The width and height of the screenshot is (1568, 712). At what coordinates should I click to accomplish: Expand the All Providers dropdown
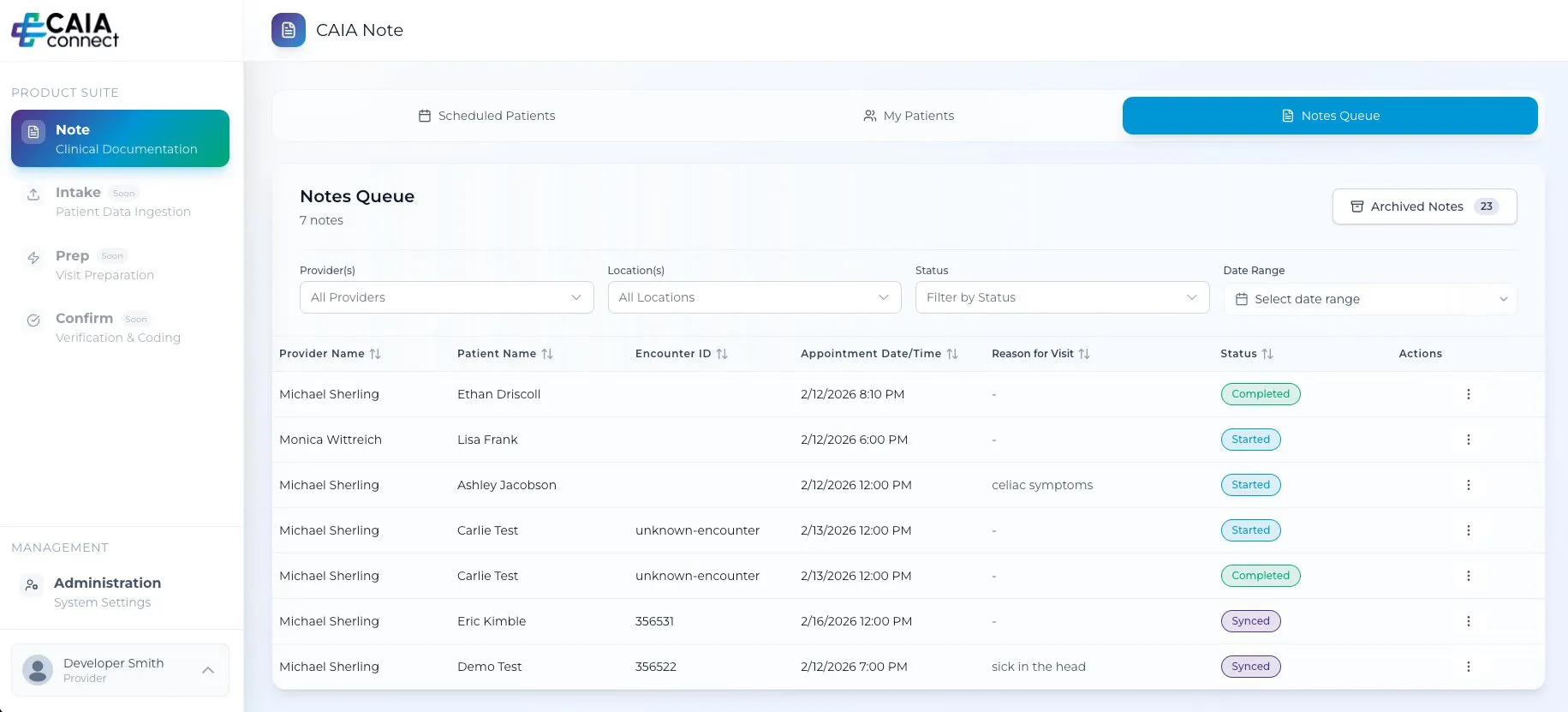pos(446,297)
